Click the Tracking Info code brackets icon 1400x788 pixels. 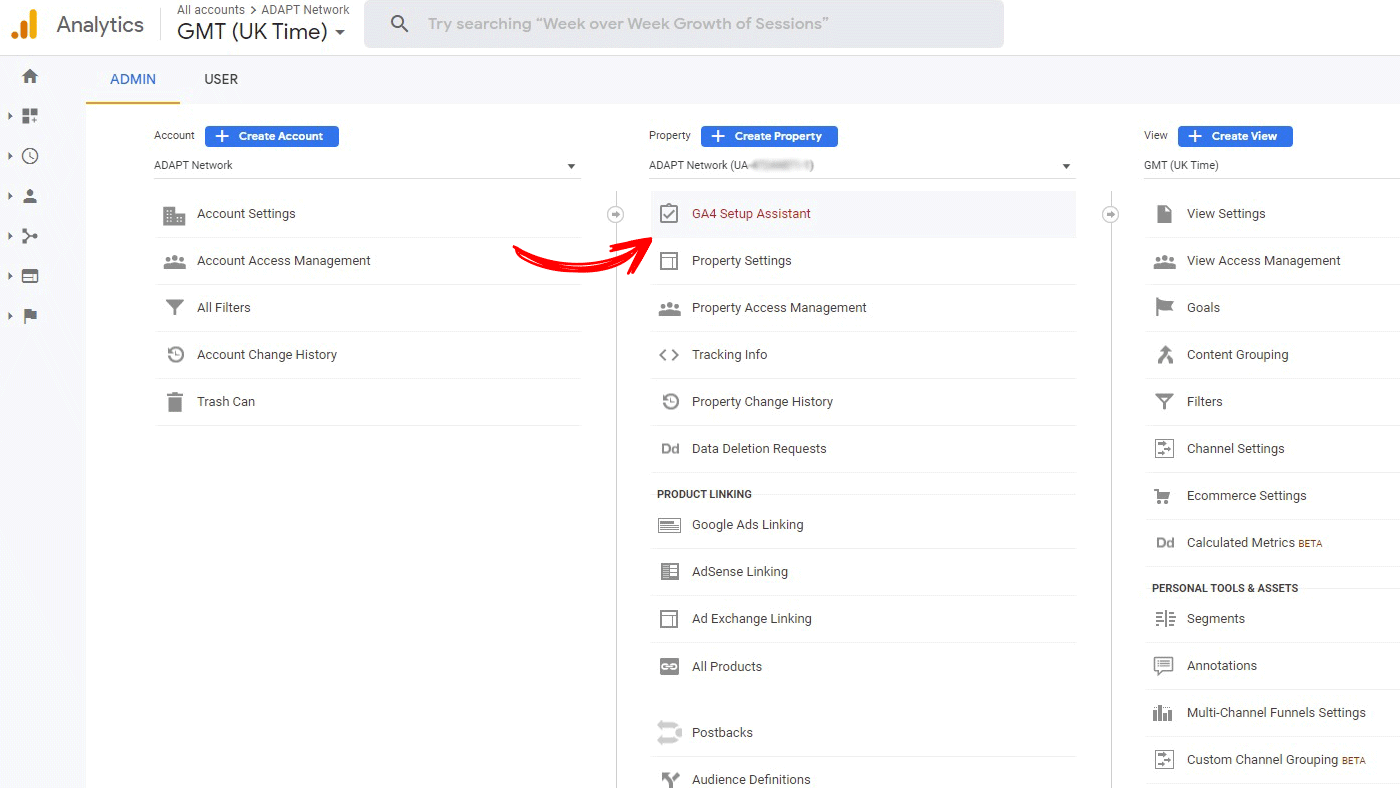[669, 355]
